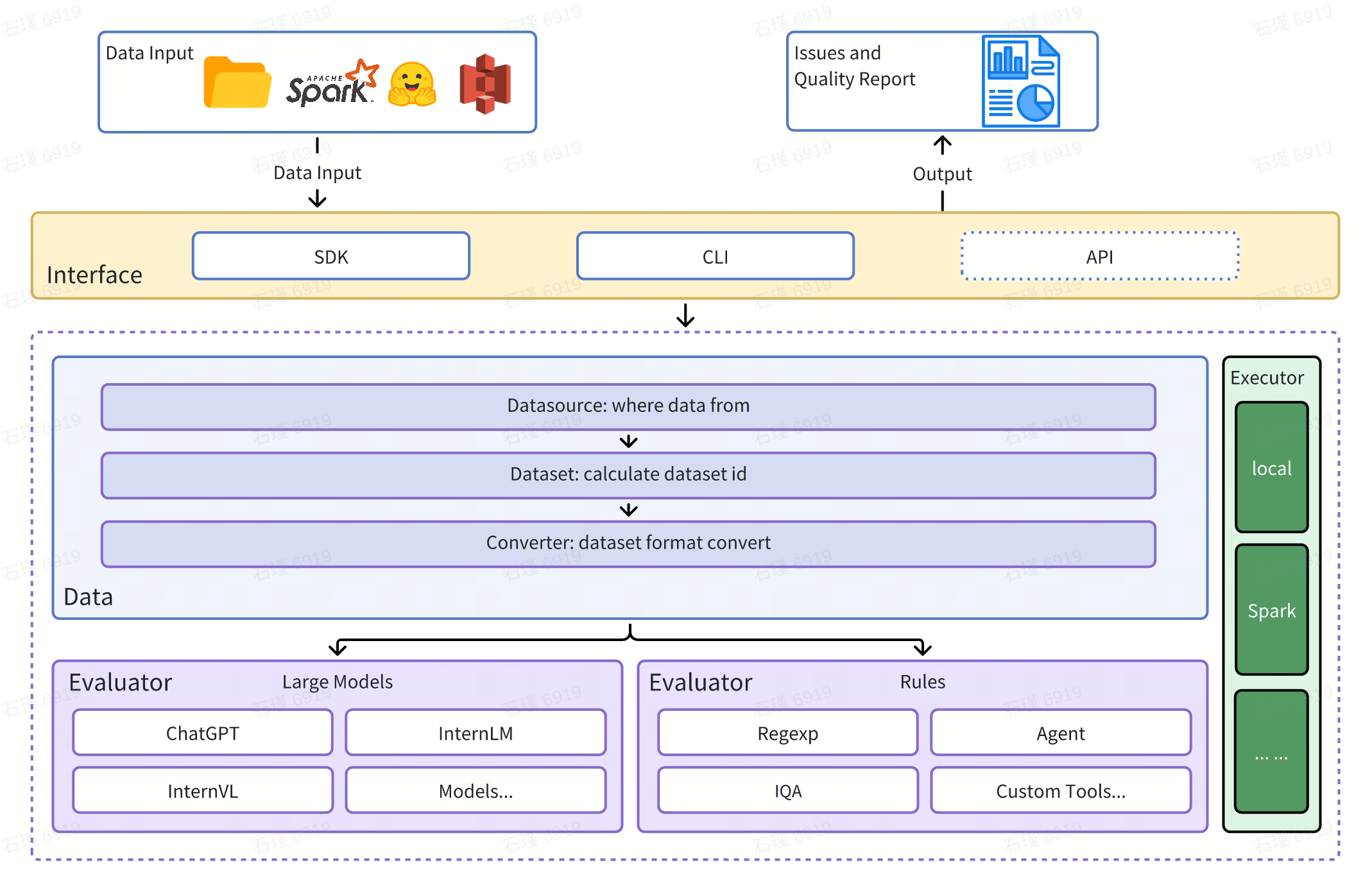Click the red AWS S3 icon
Screen dimensions: 1372x892
click(485, 84)
